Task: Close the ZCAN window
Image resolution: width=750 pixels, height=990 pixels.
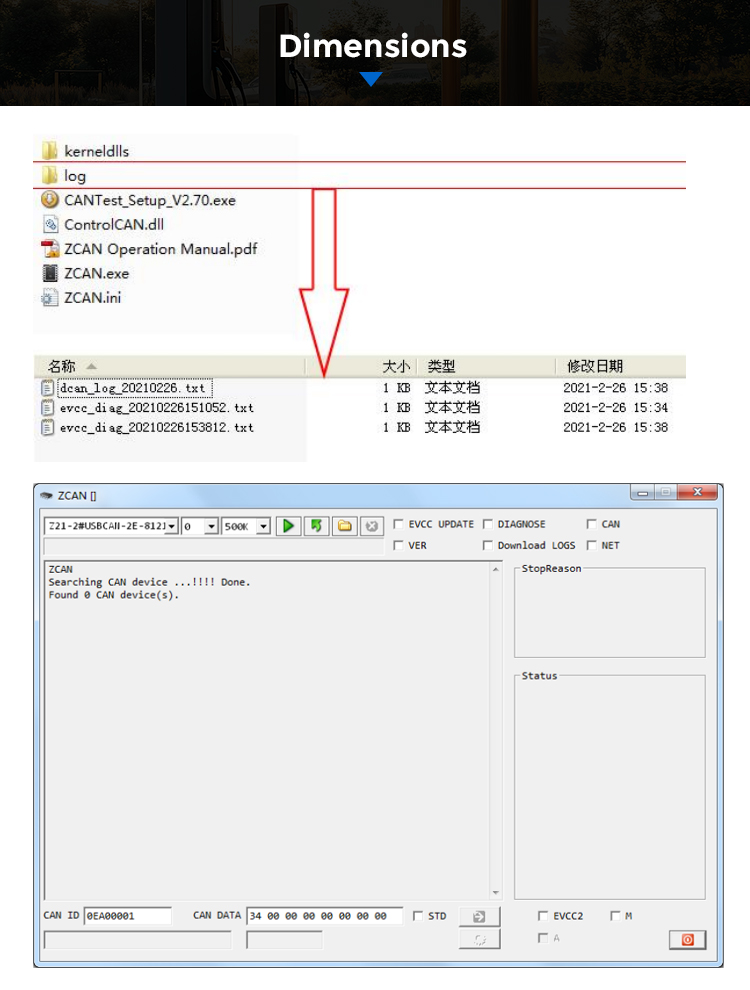Action: [698, 492]
